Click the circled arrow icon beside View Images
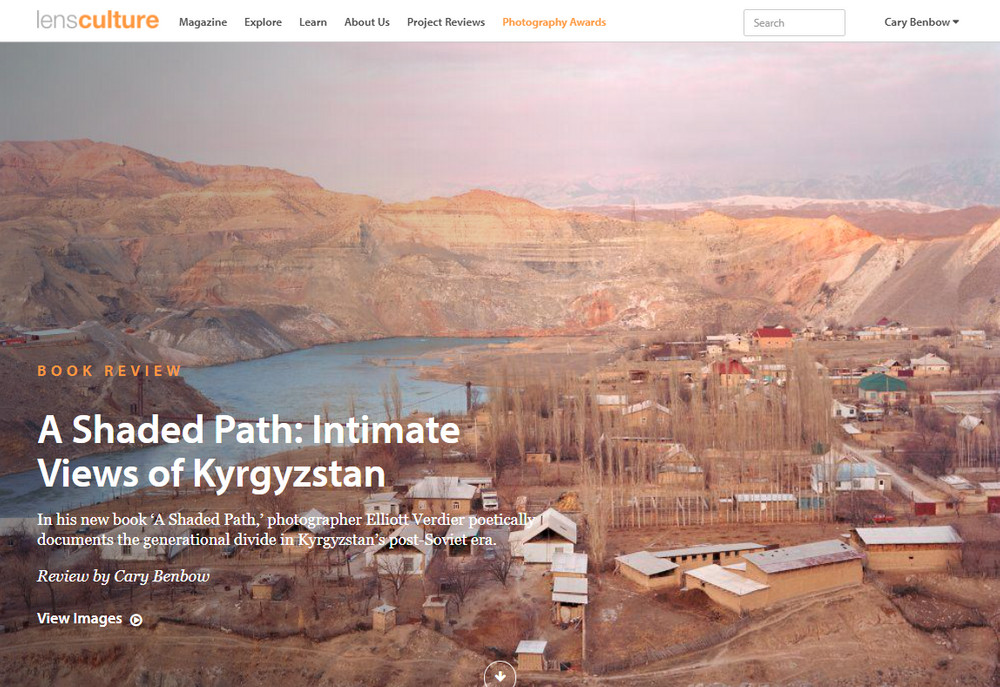This screenshot has width=1000, height=687. [136, 619]
